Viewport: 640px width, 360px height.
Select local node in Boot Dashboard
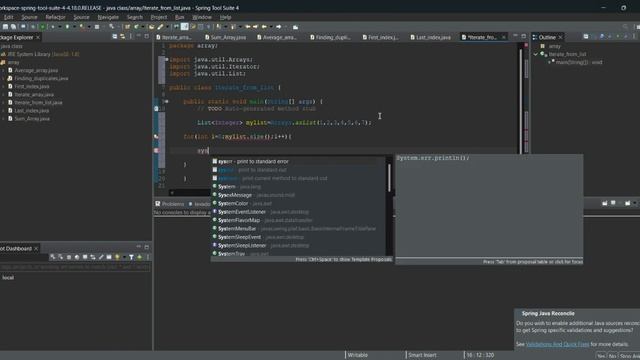pos(8,278)
